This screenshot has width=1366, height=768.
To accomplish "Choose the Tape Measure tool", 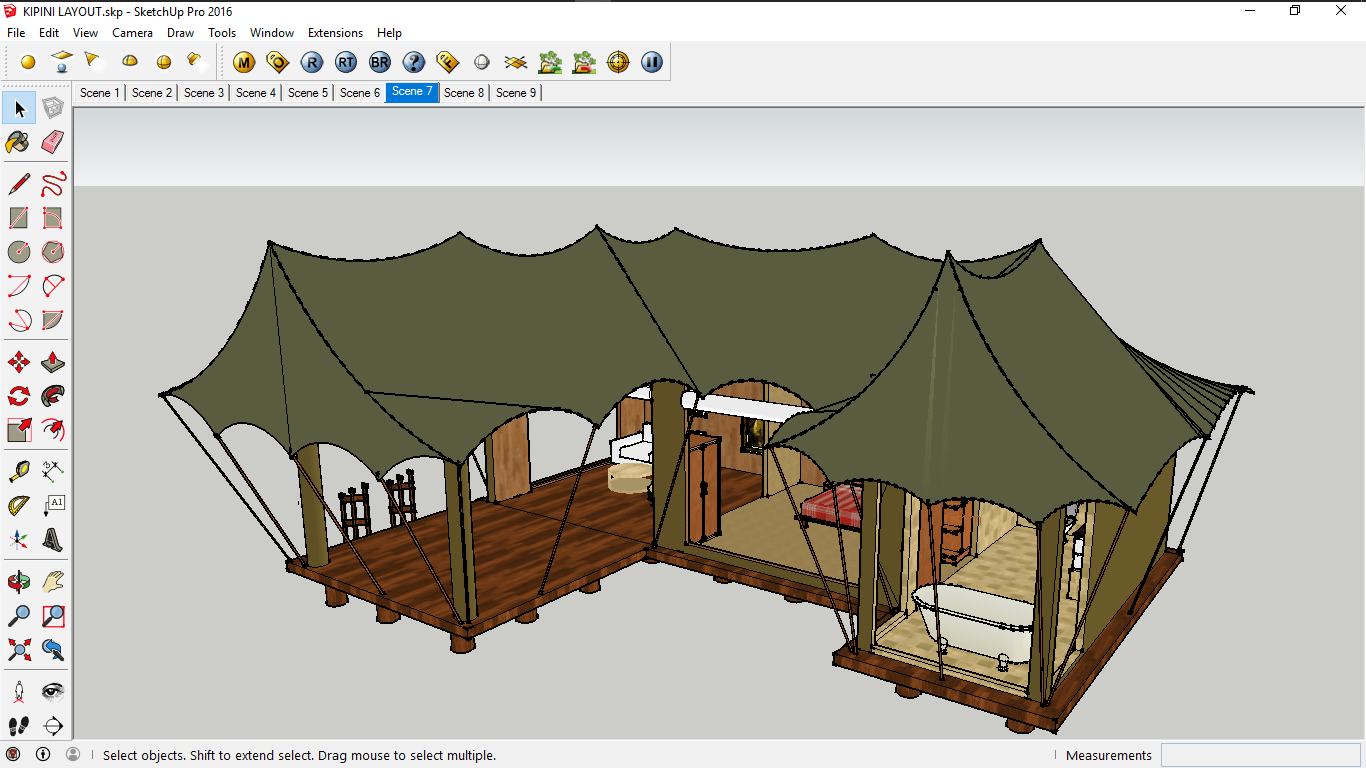I will coord(18,471).
